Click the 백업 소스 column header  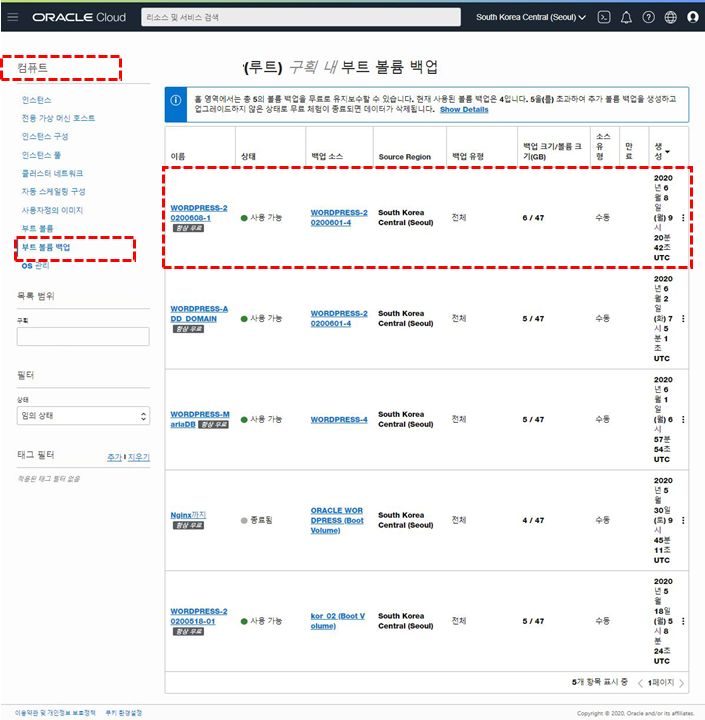(x=327, y=157)
